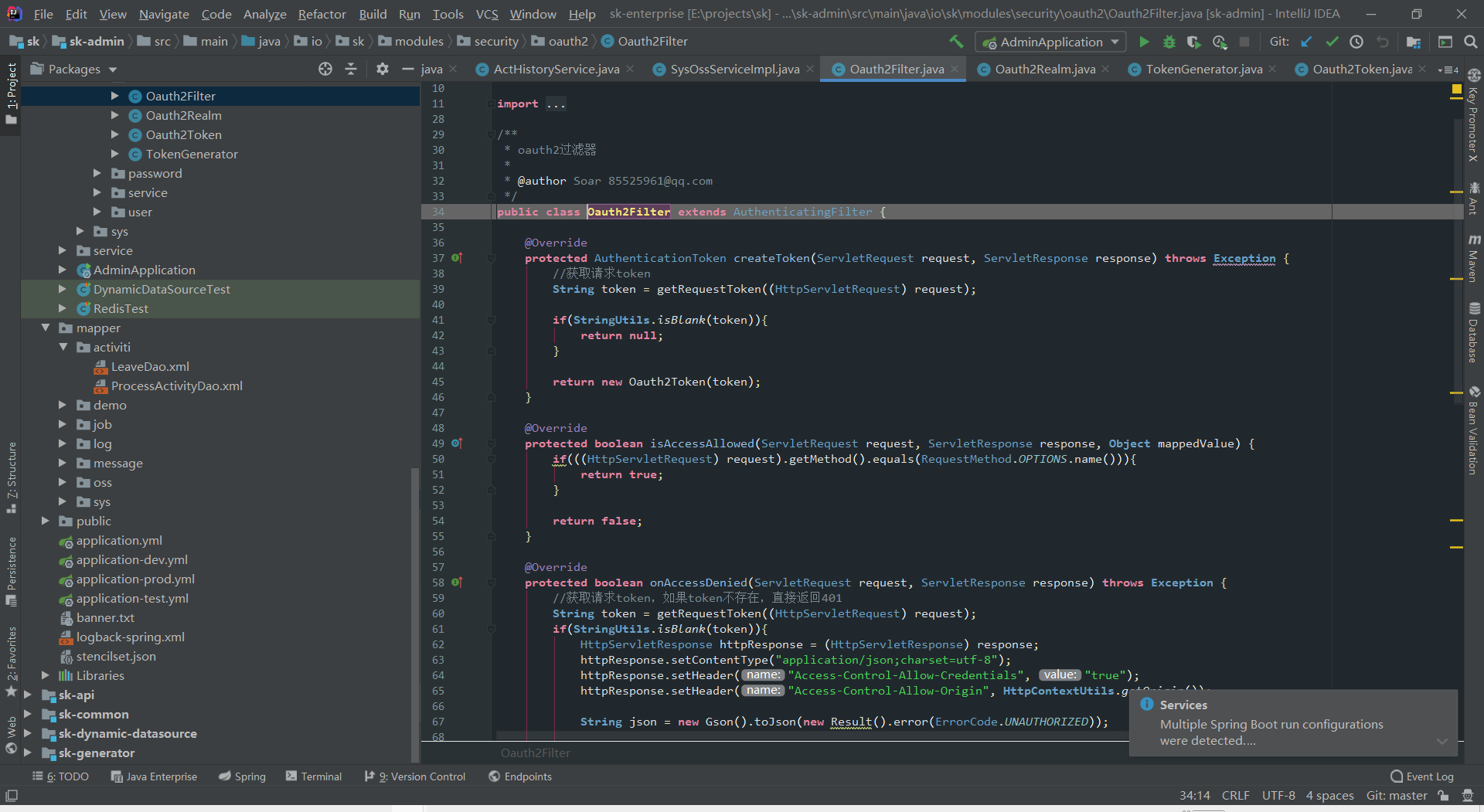Open Key Promoter X side panel
Screen dimensions: 1484x812
point(1474,115)
